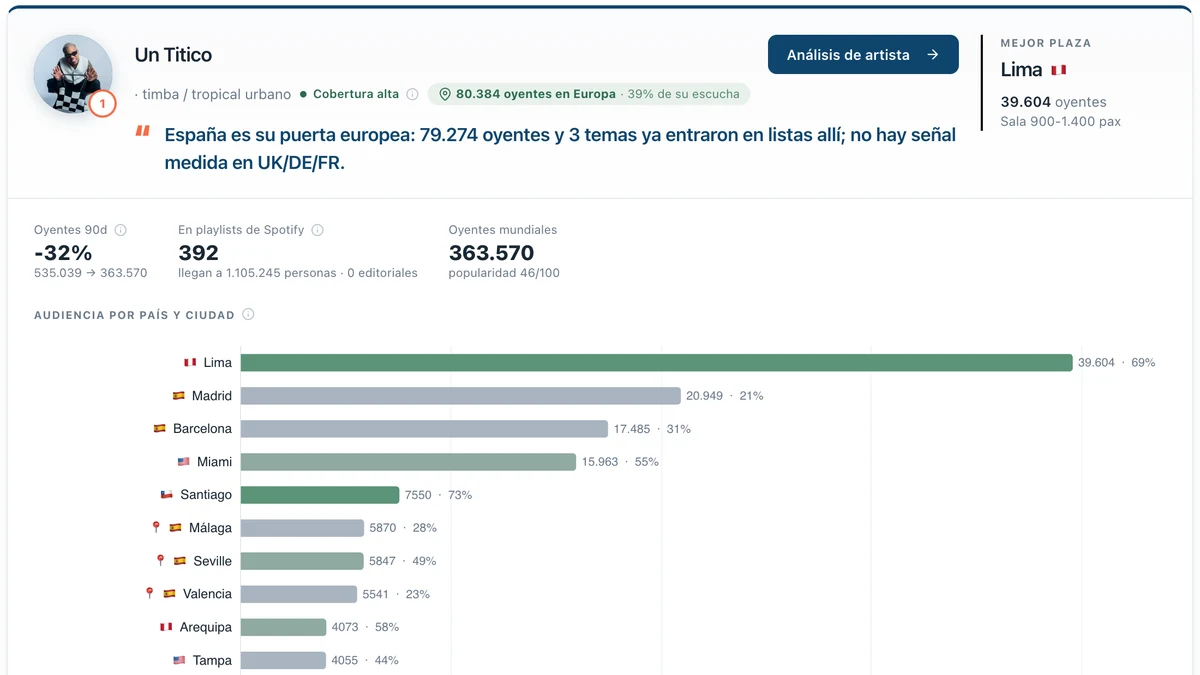Click the popularidad 46/100 text
The image size is (1200, 675).
pos(504,273)
